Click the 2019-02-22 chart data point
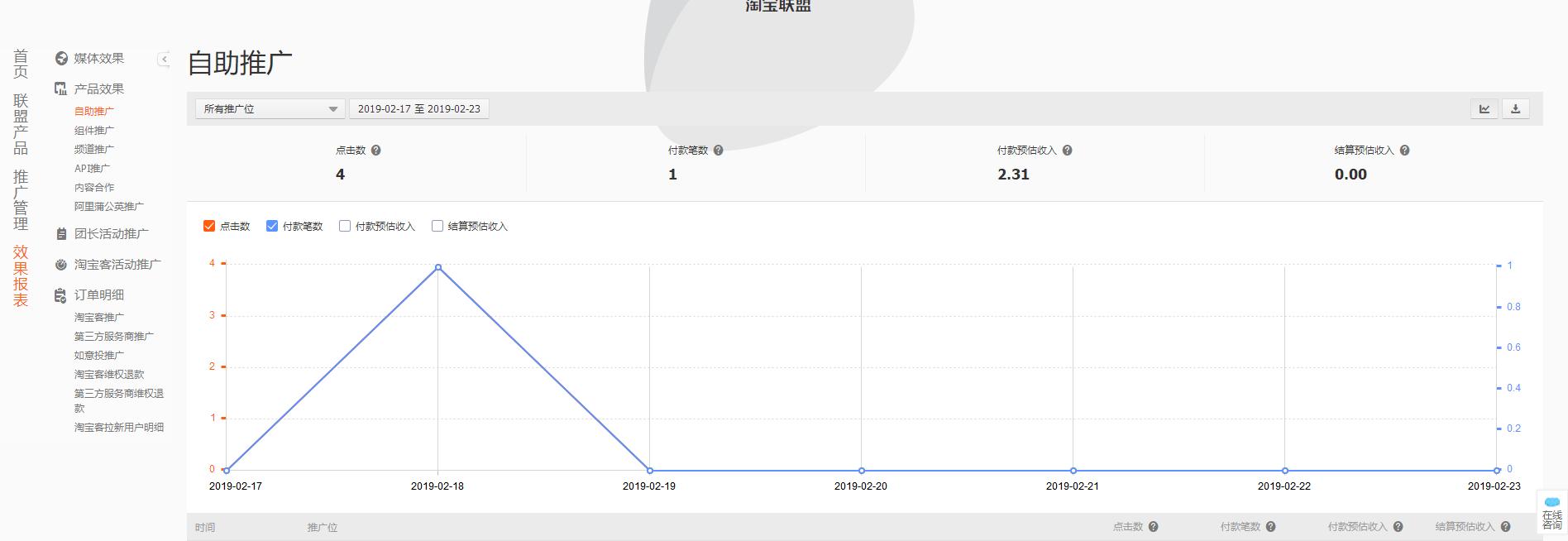This screenshot has height=541, width=1568. [1285, 471]
